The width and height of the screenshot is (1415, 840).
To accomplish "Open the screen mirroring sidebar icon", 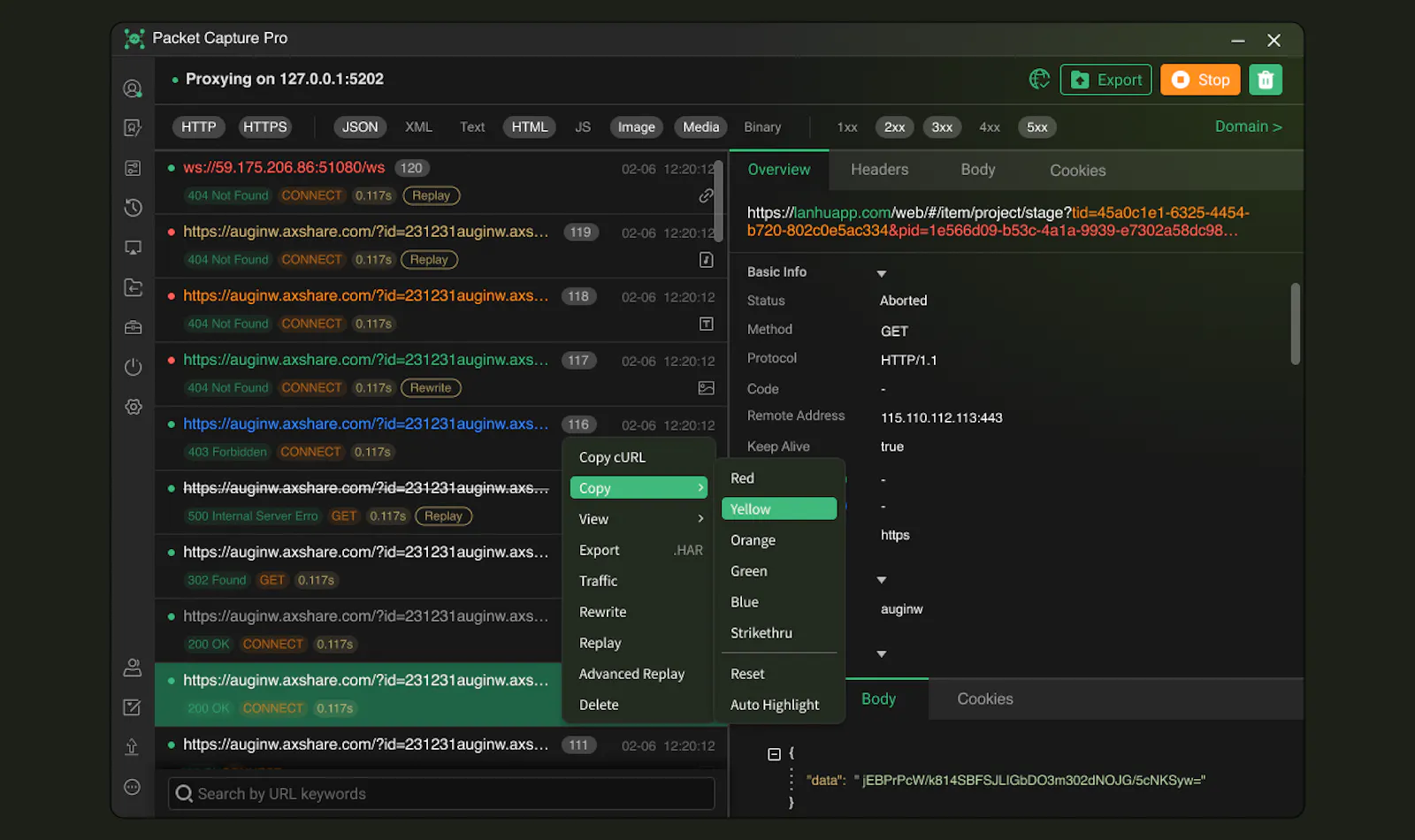I will click(x=133, y=248).
